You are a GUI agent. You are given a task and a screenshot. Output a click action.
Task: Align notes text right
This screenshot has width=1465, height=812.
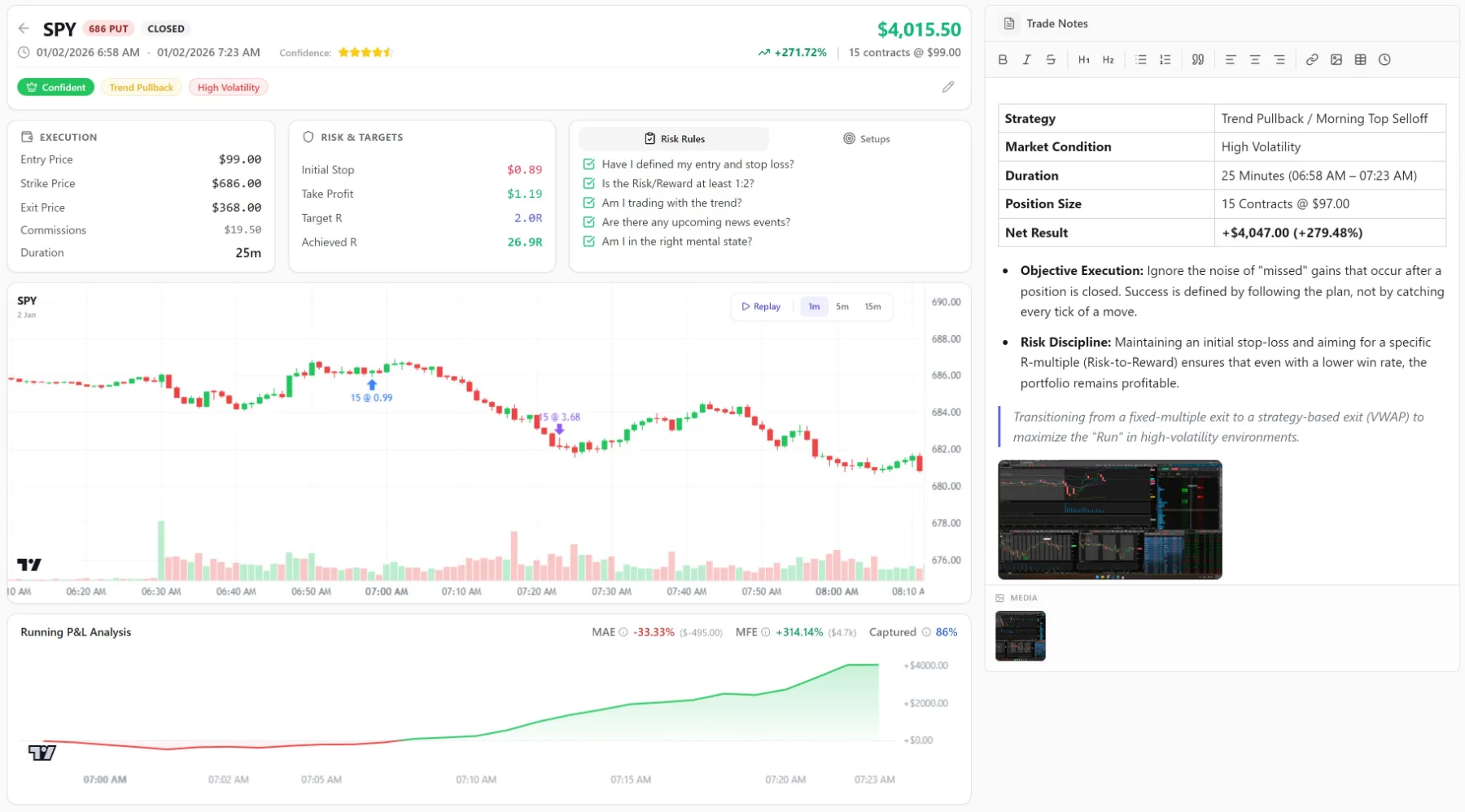[1279, 59]
